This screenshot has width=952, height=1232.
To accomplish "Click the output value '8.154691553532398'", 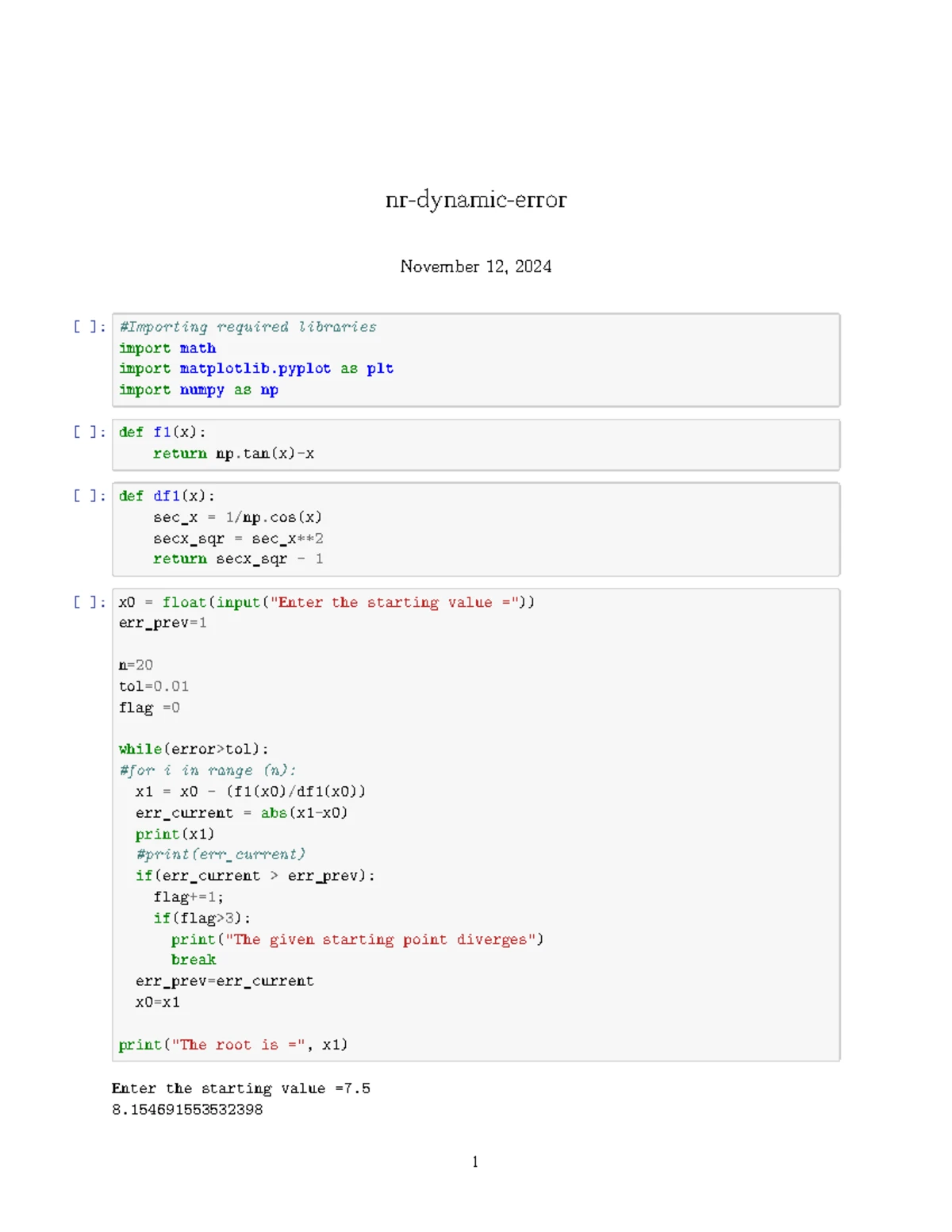I will click(x=187, y=1110).
